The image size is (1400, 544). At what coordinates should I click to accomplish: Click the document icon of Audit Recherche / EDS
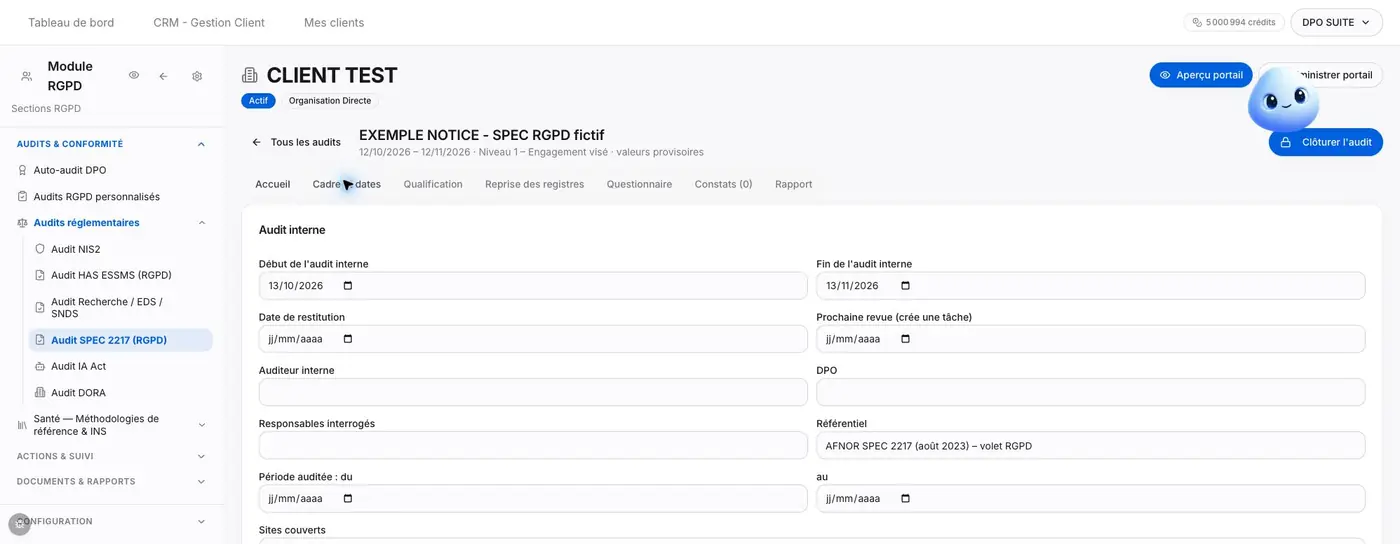40,308
